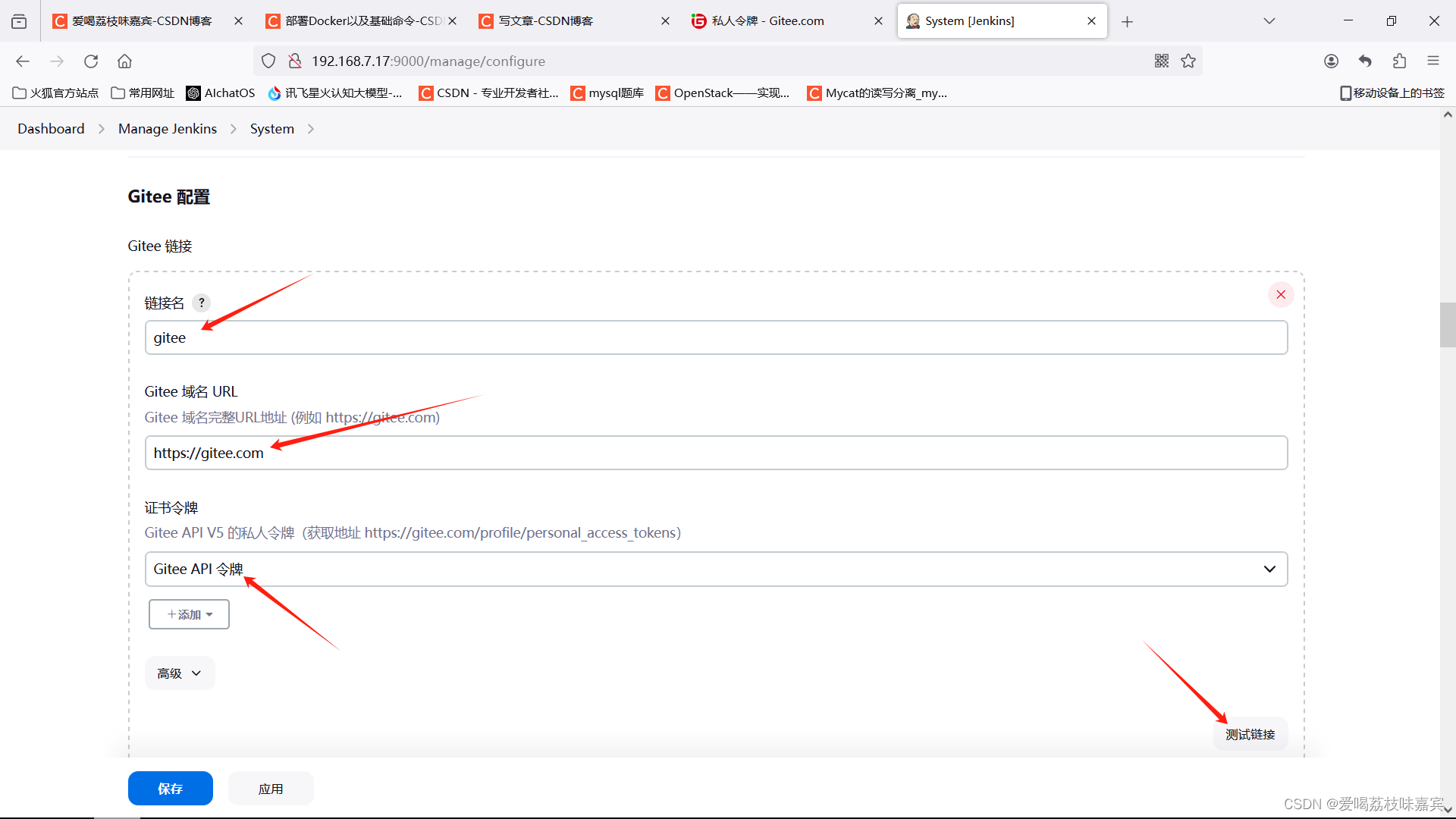Open the 火狐官方站点 bookmark folder
Screen dimensions: 1456x819
(x=55, y=93)
